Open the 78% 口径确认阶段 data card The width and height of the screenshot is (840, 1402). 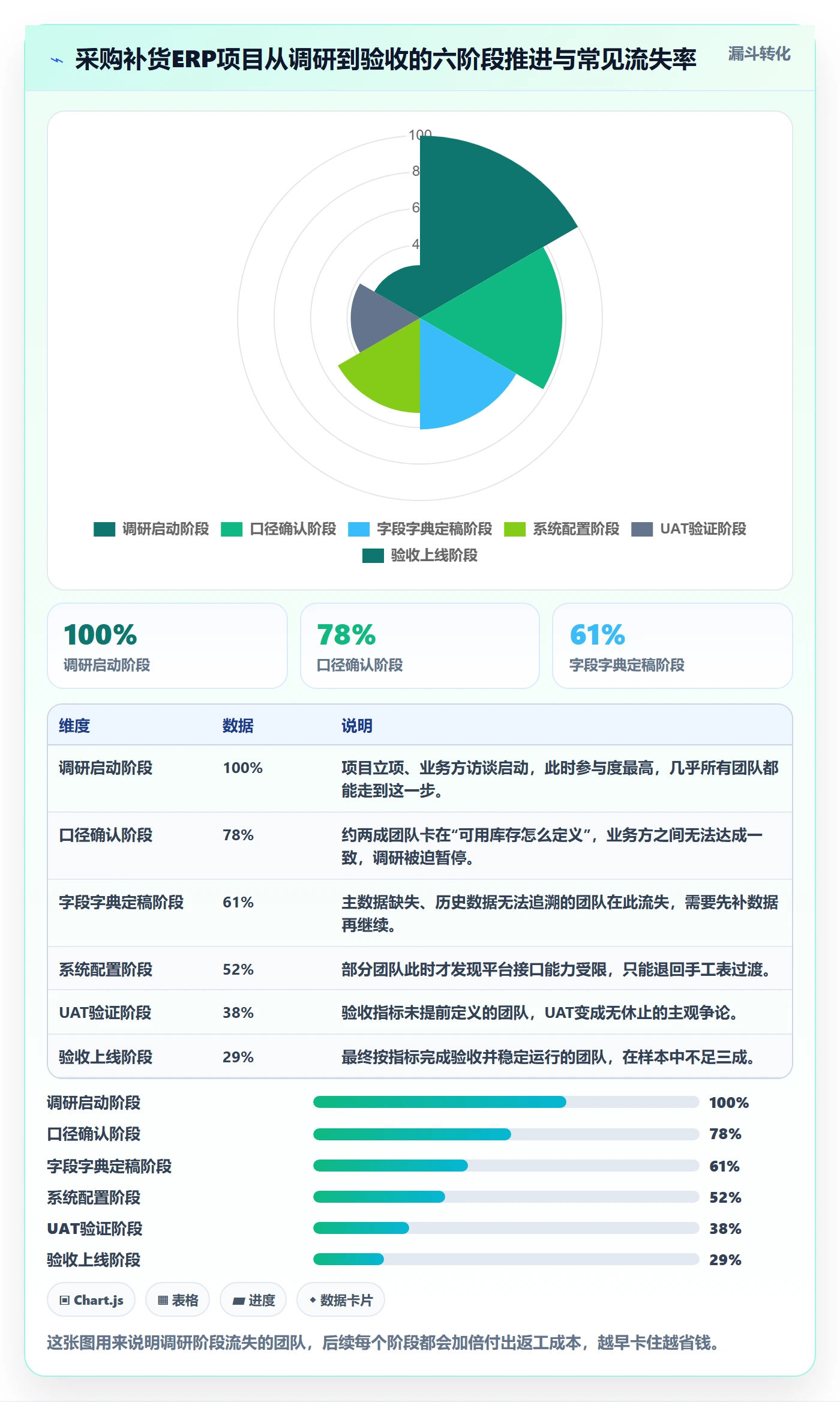pos(420,646)
